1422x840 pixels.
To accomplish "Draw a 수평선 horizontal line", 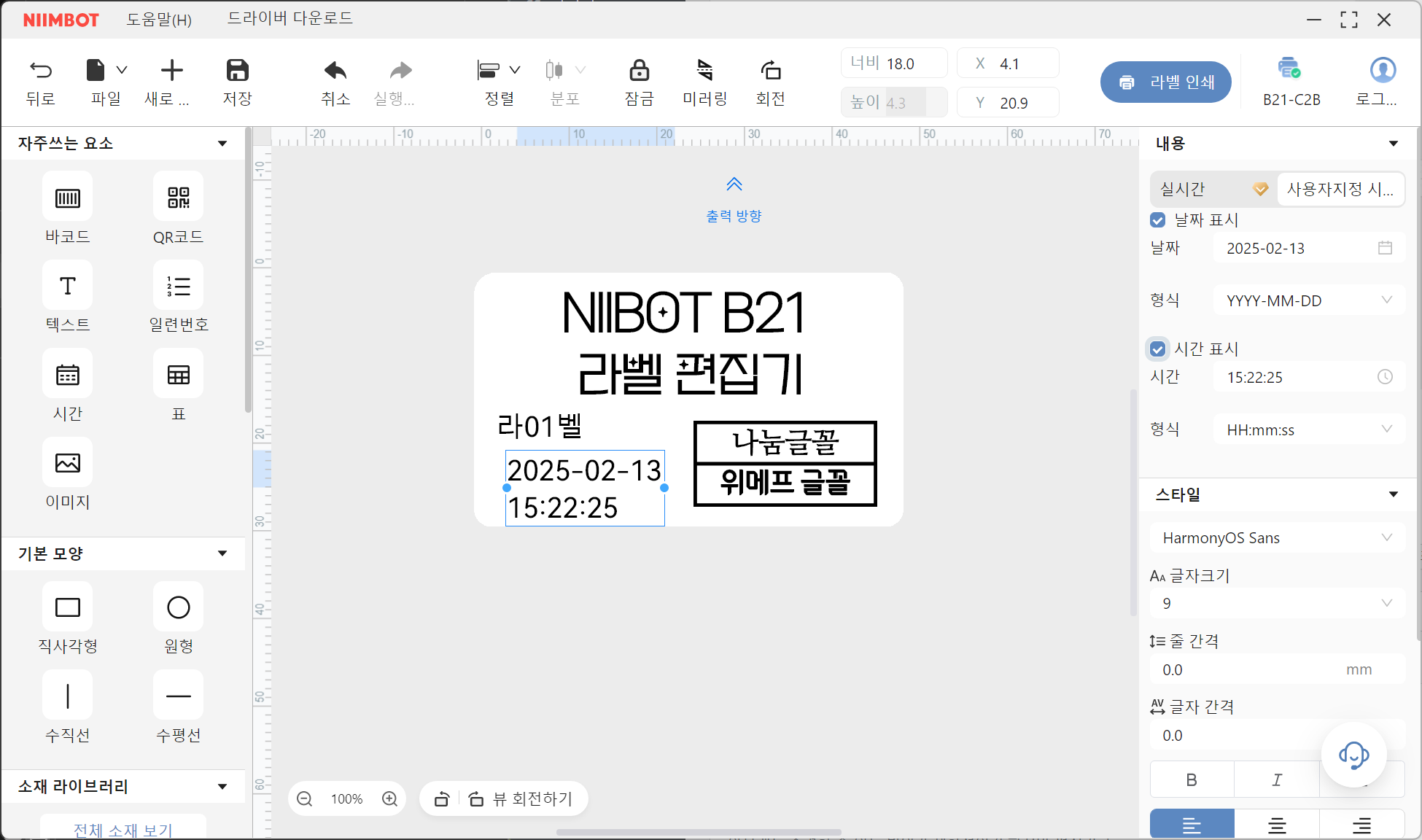I will 179,696.
